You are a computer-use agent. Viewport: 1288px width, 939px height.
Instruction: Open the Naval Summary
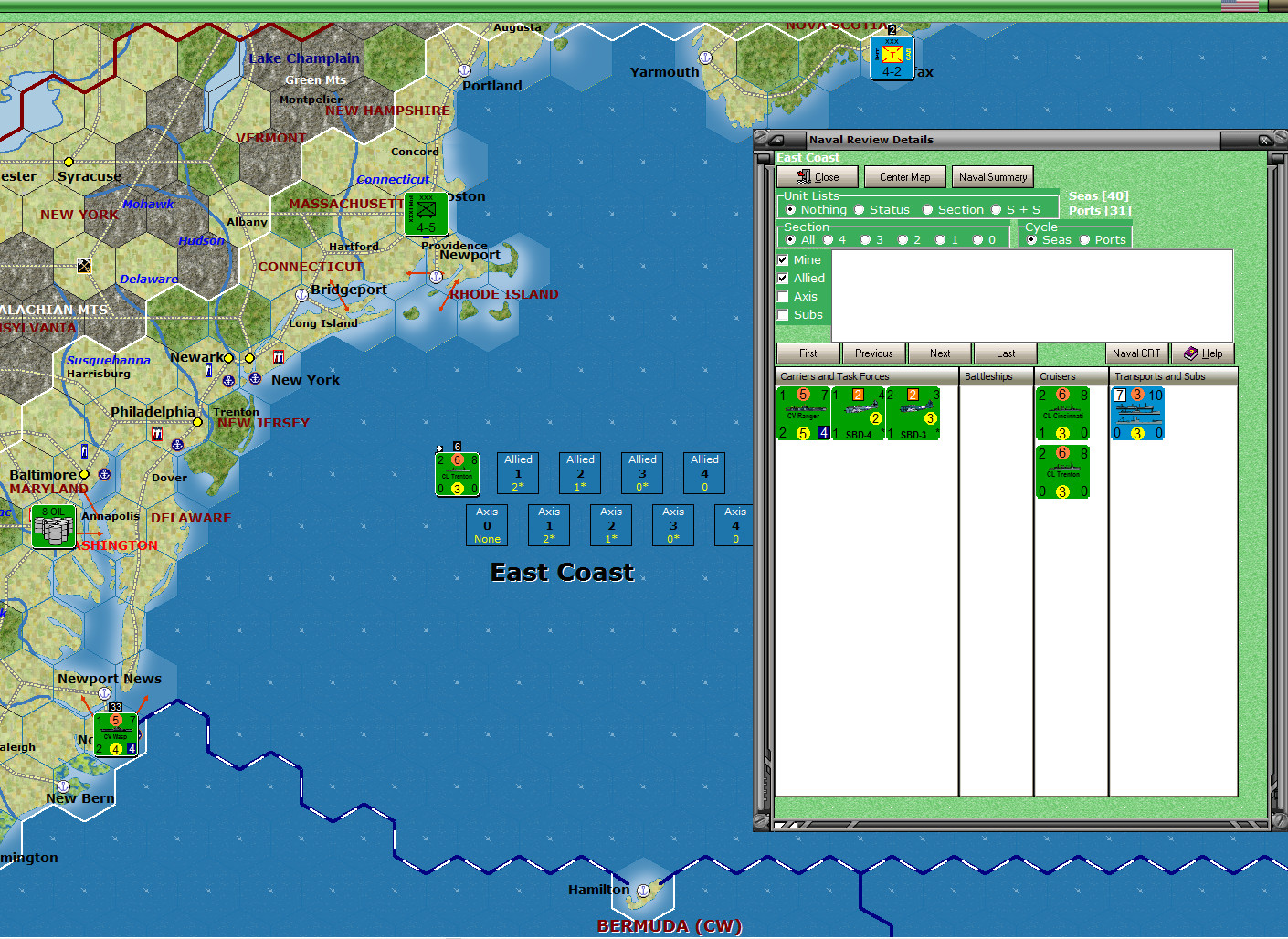pyautogui.click(x=993, y=177)
